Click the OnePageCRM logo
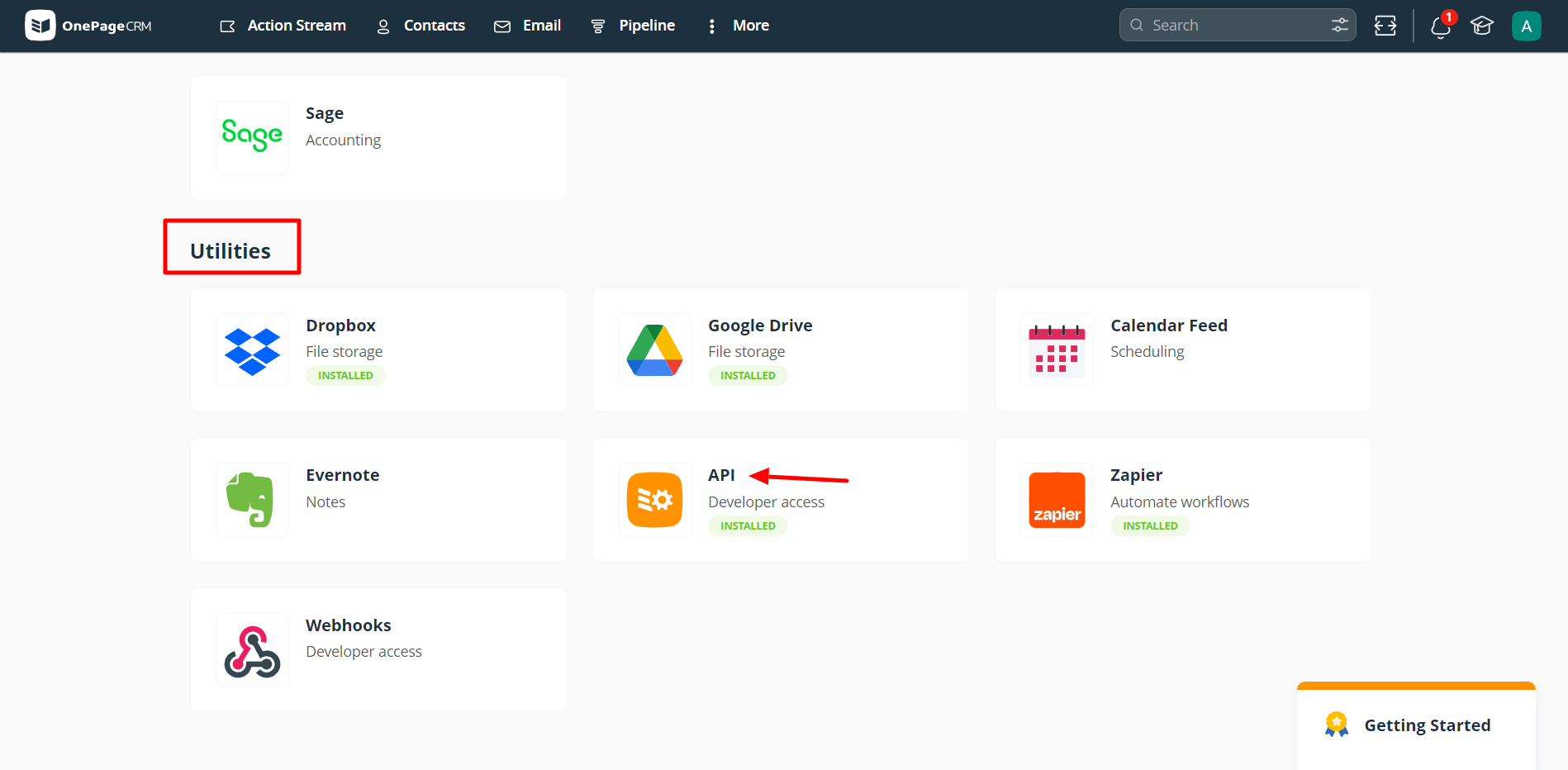Image resolution: width=1568 pixels, height=770 pixels. pyautogui.click(x=88, y=26)
